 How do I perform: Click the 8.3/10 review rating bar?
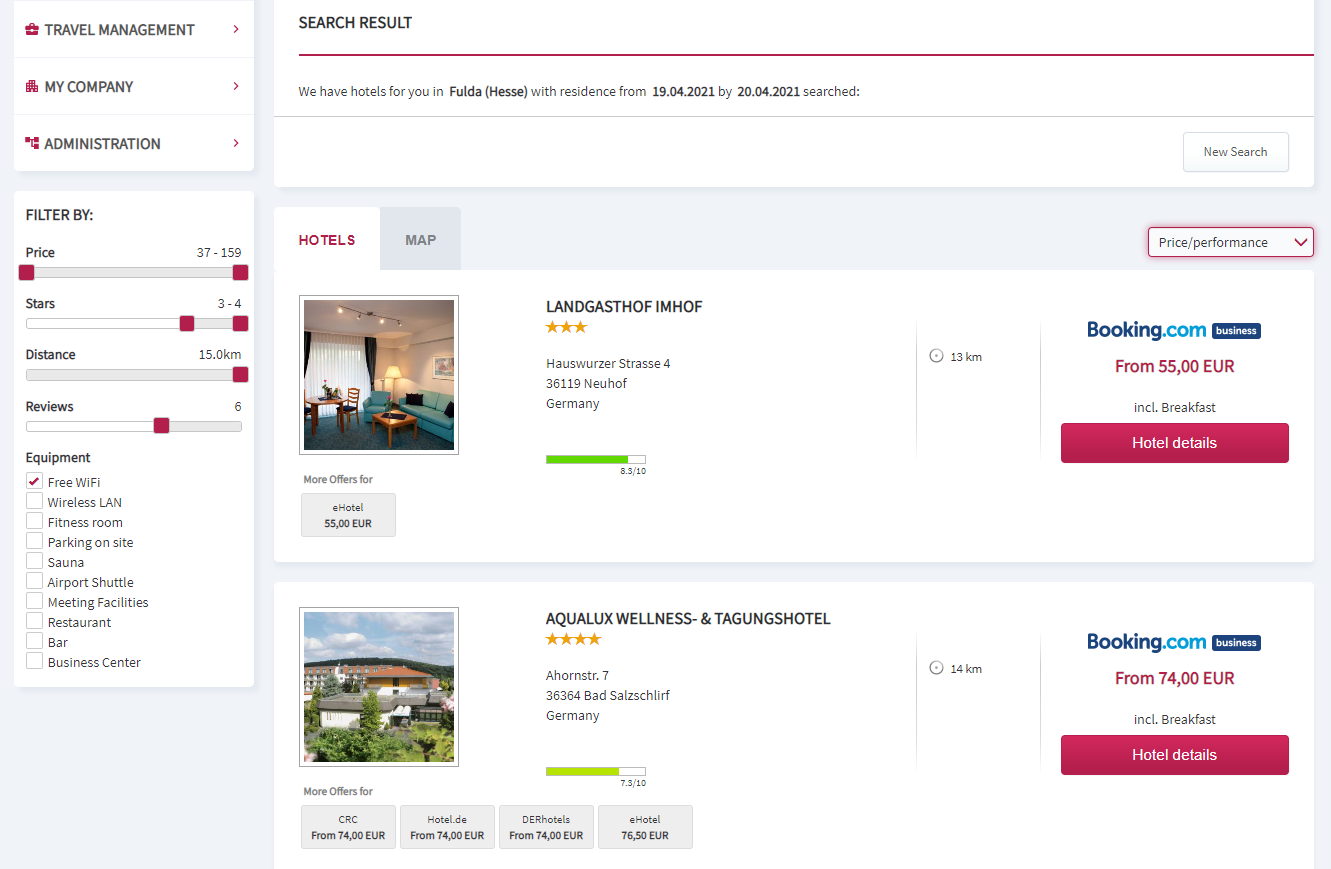(596, 459)
